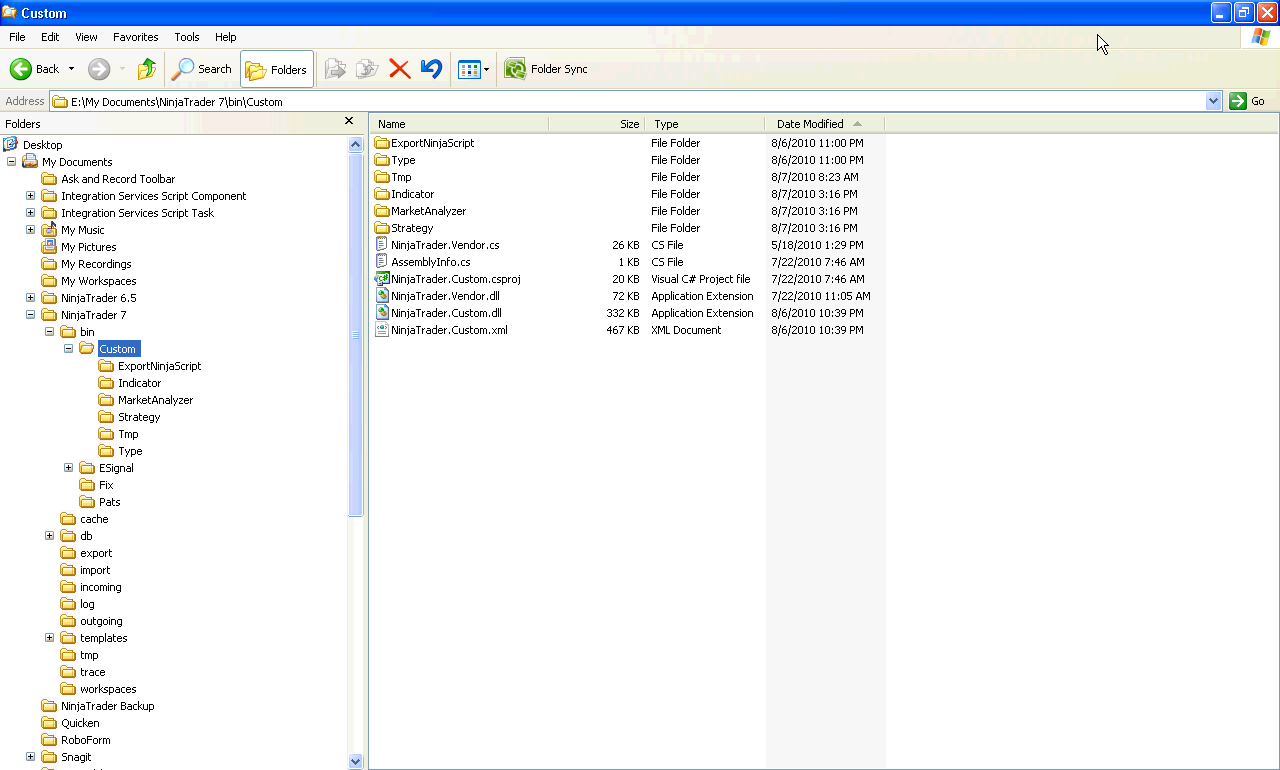Click the Go button
1280x770 pixels.
(x=1248, y=101)
